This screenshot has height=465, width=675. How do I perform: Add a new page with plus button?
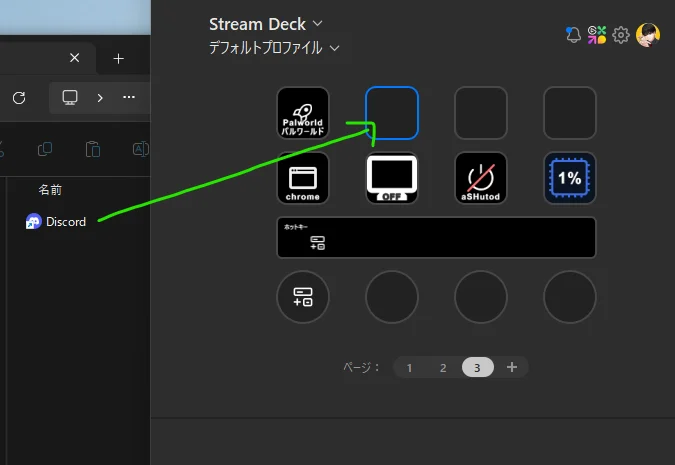511,367
